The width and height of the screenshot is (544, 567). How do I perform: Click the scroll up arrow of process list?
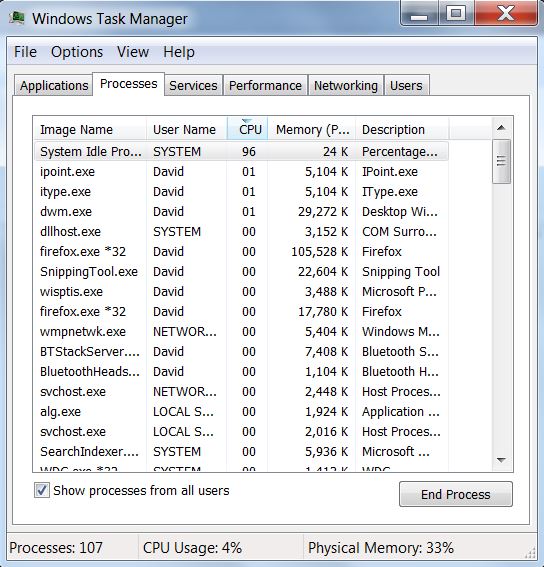pos(501,128)
